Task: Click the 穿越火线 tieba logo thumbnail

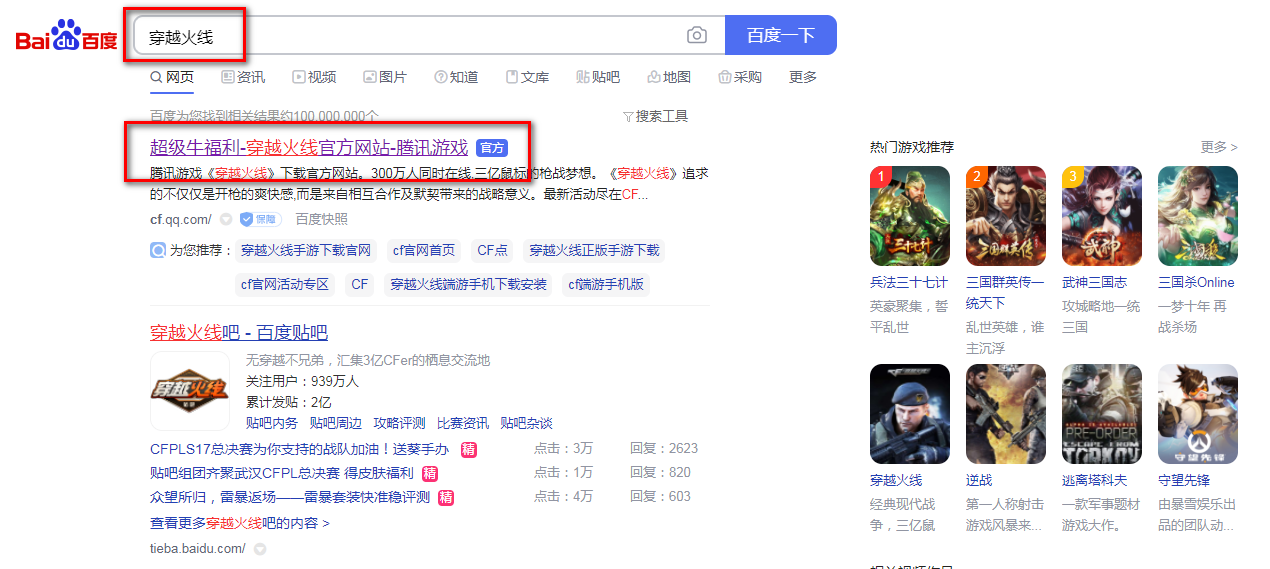Action: pyautogui.click(x=190, y=390)
